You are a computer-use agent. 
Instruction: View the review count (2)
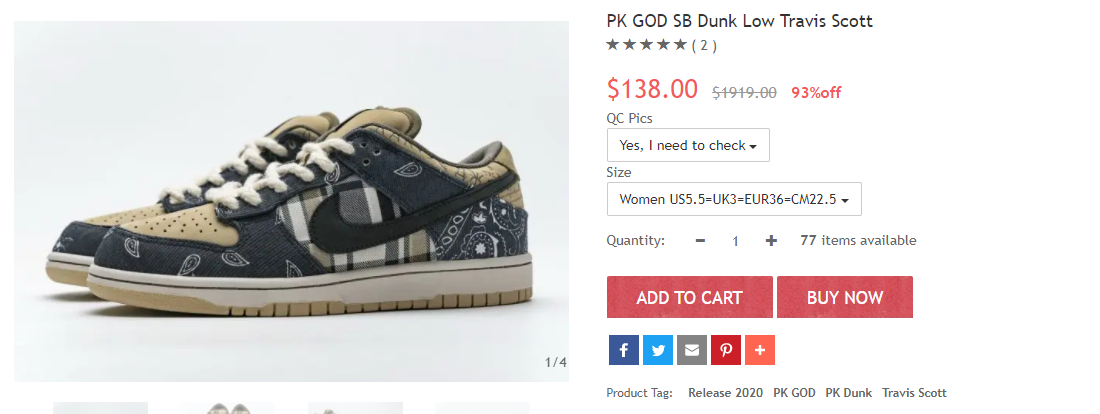pos(704,46)
